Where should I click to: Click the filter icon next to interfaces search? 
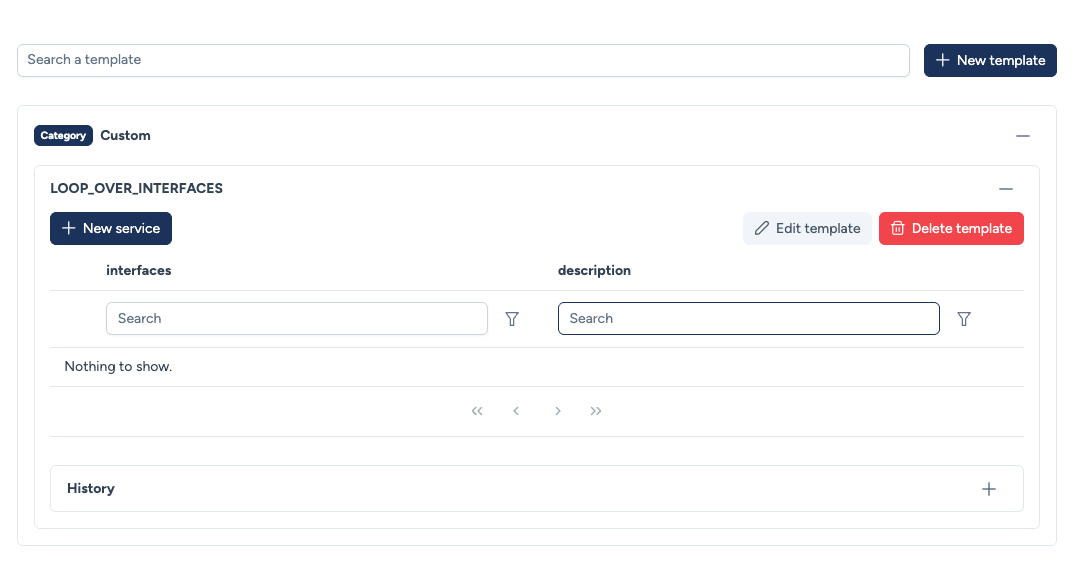[x=512, y=319]
